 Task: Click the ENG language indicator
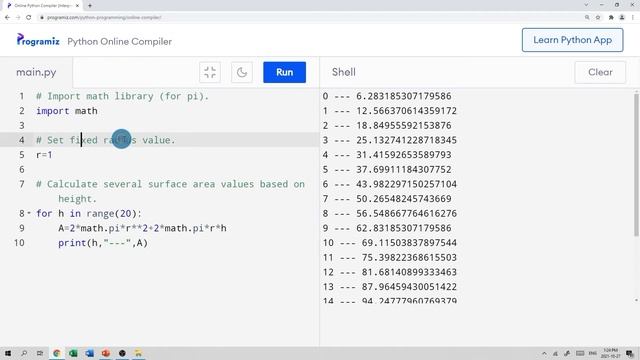(x=593, y=353)
